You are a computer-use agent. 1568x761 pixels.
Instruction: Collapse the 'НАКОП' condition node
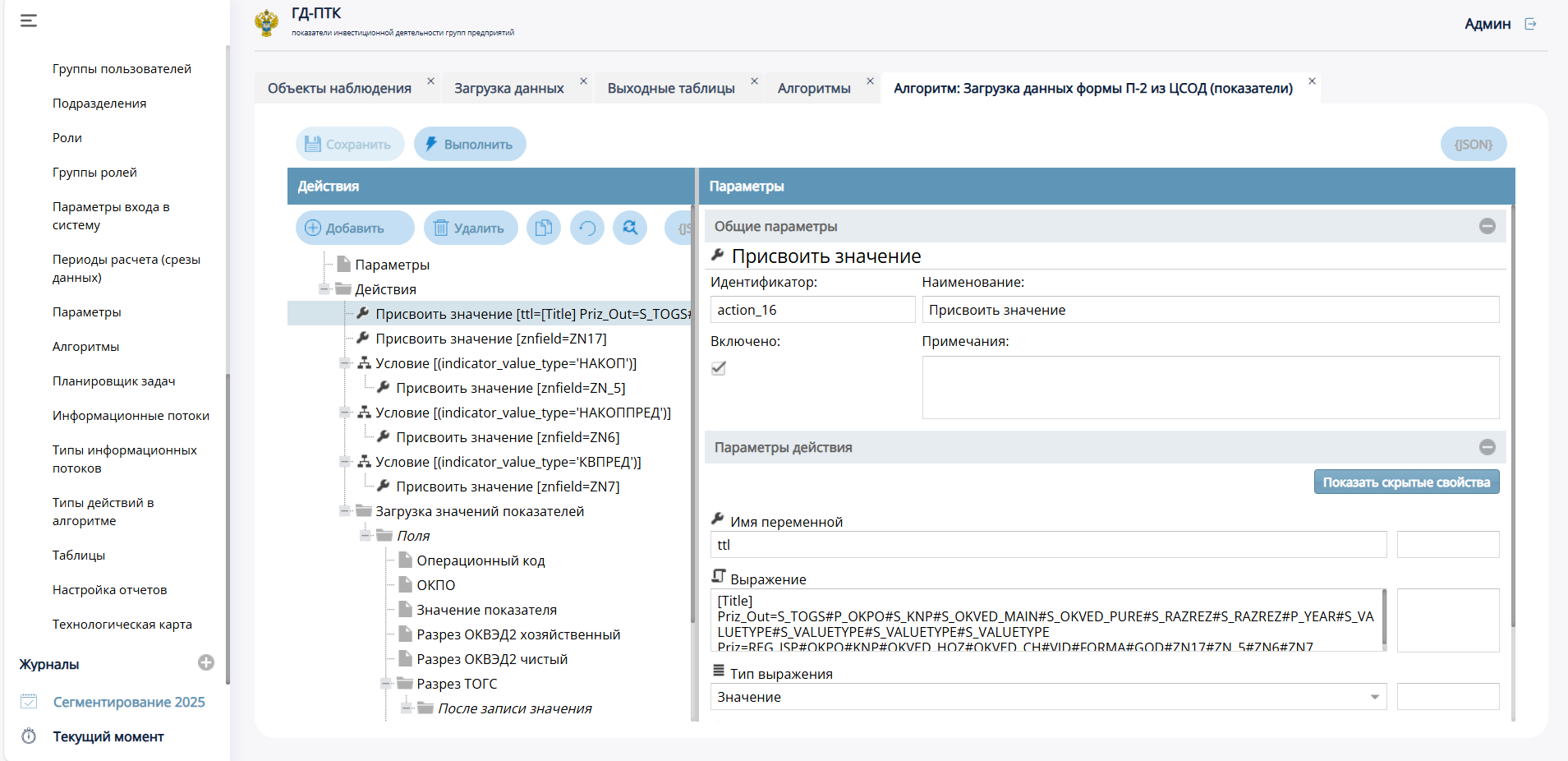pos(345,362)
